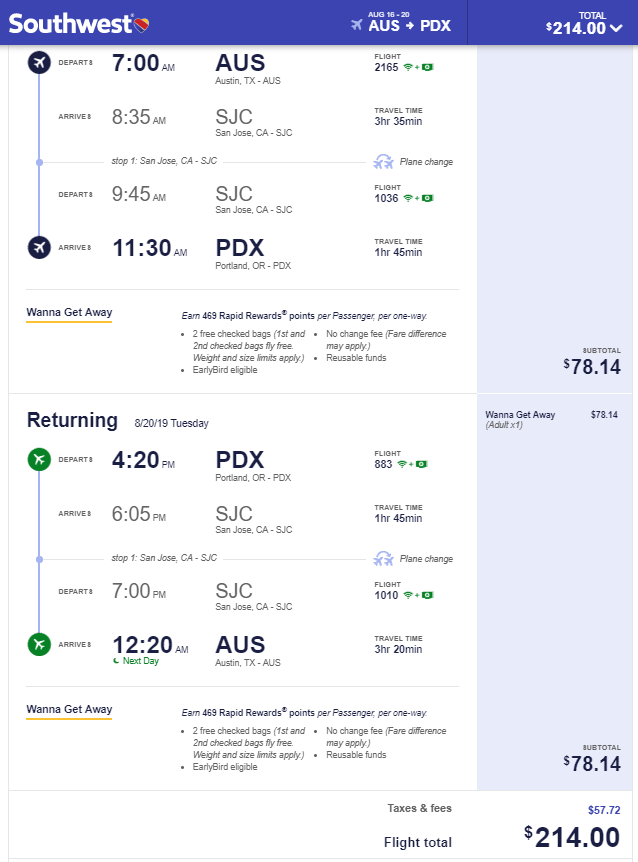
Task: Click the dark departure plane icon at 7:00 AM
Action: [39, 63]
